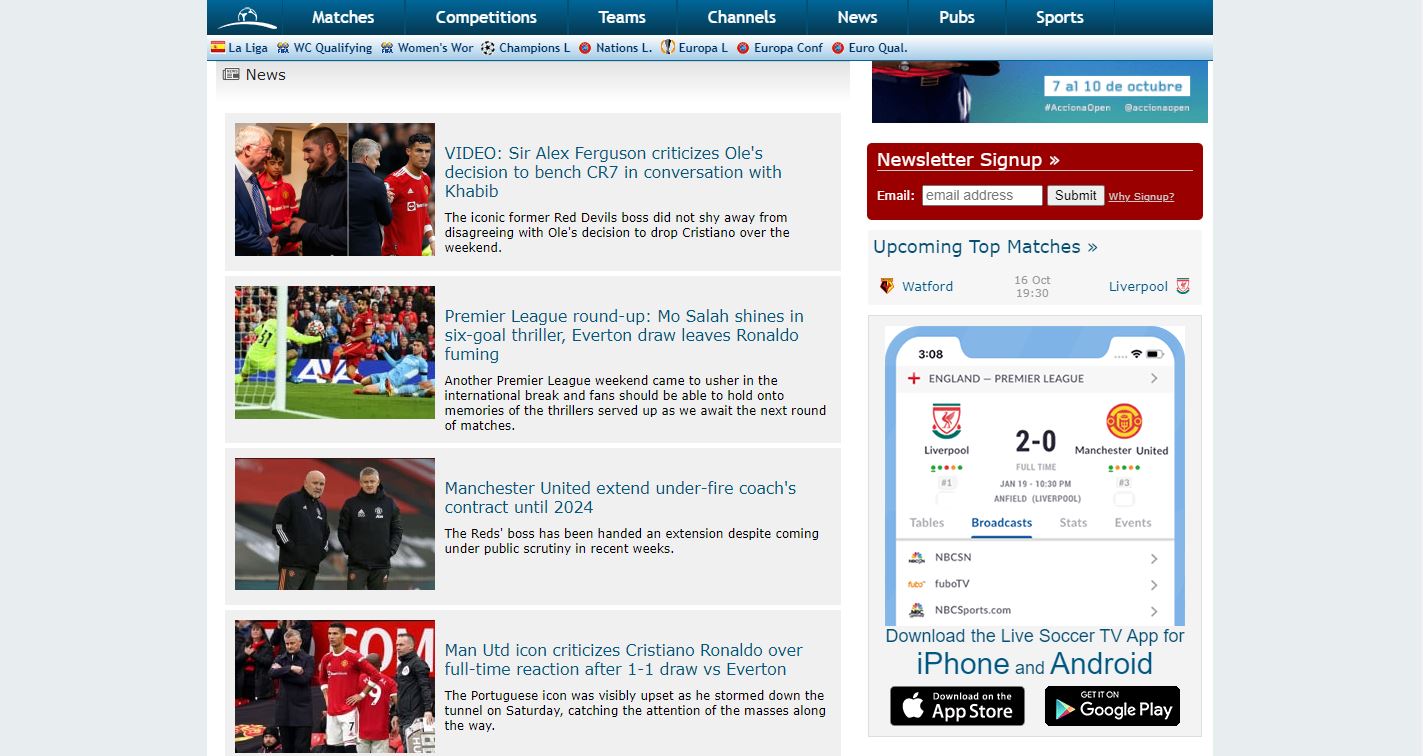Click the Watford club crest icon
1423x756 pixels.
point(886,286)
